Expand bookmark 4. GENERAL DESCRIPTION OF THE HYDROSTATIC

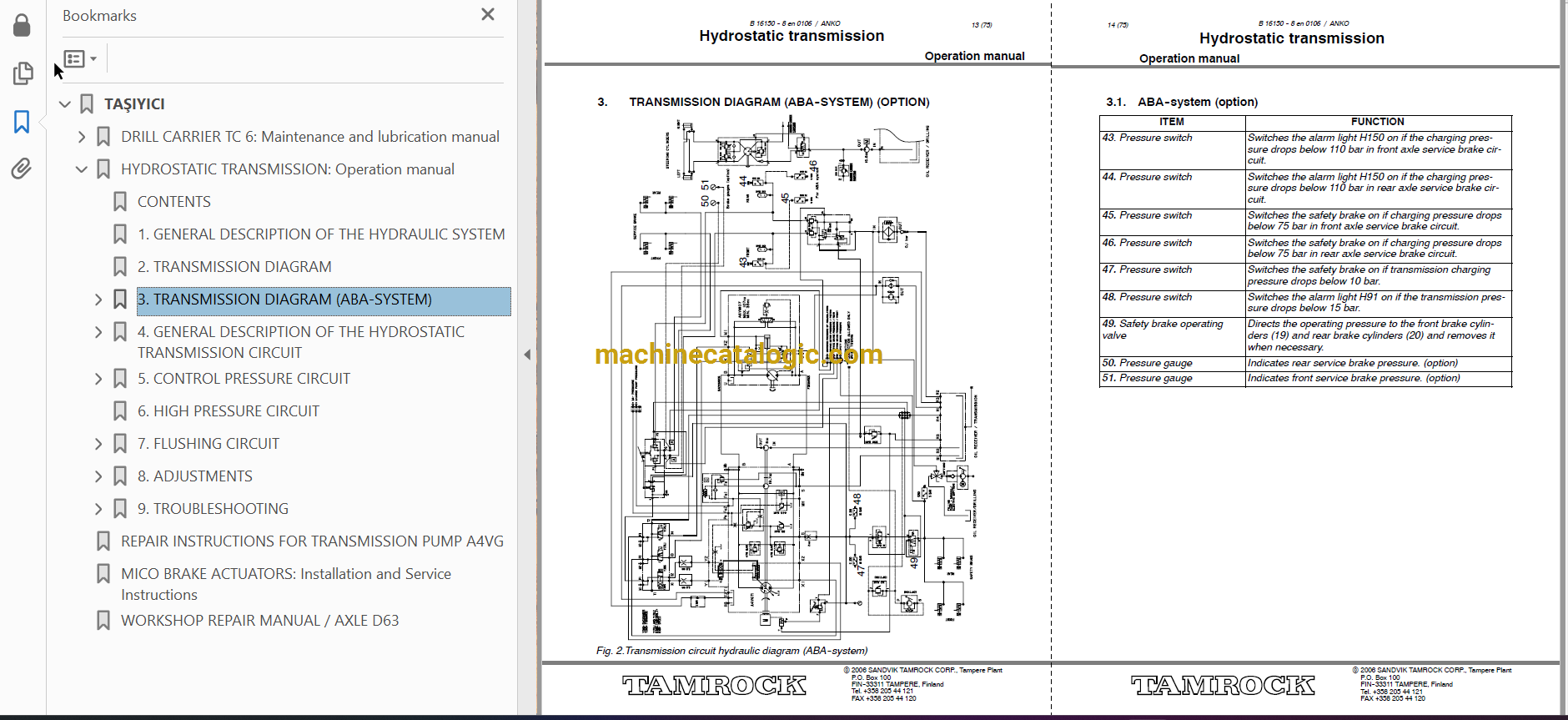click(98, 332)
